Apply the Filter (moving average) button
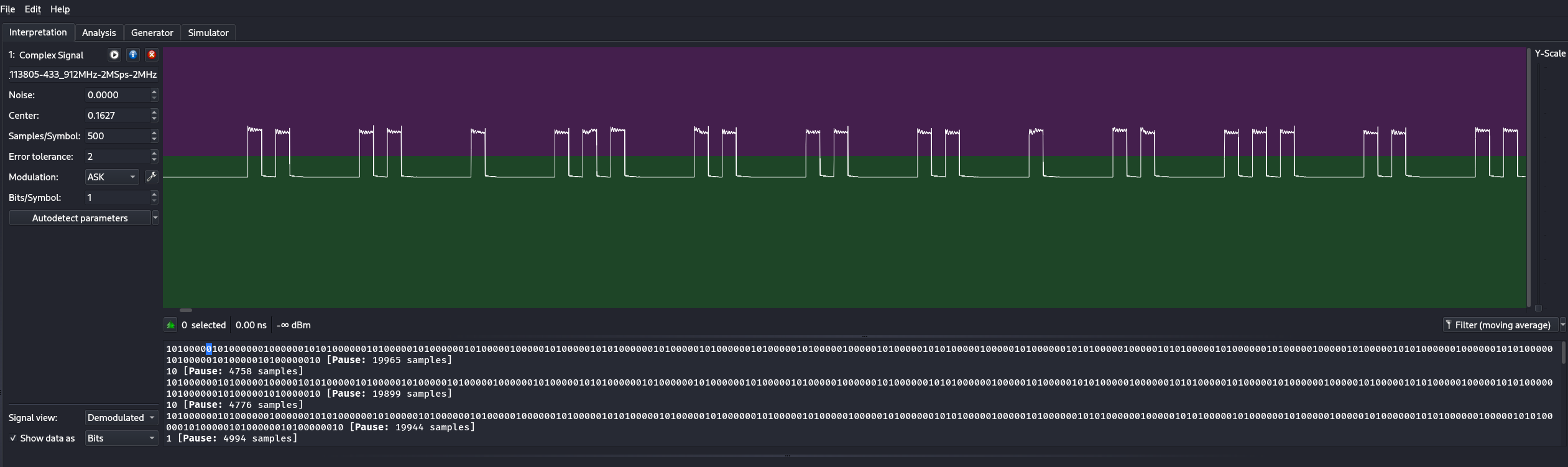1568x467 pixels. pyautogui.click(x=1498, y=325)
